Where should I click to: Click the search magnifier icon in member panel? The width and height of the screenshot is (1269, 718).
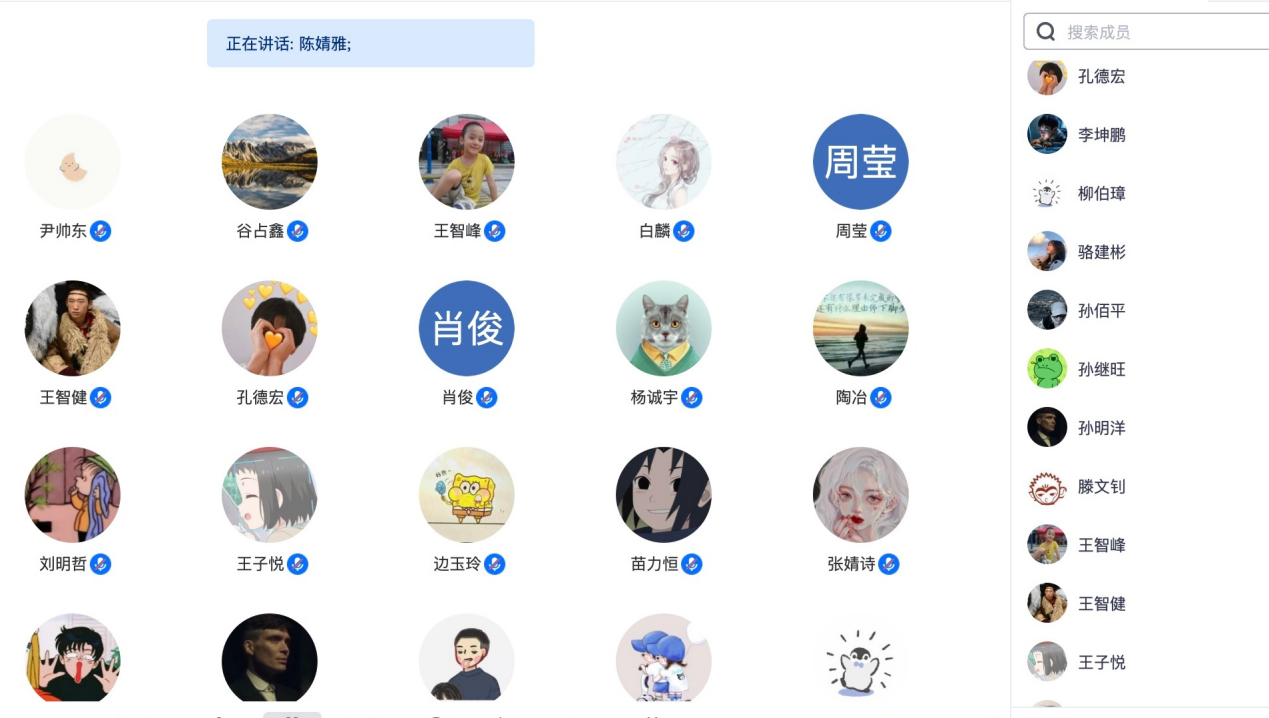[1046, 32]
